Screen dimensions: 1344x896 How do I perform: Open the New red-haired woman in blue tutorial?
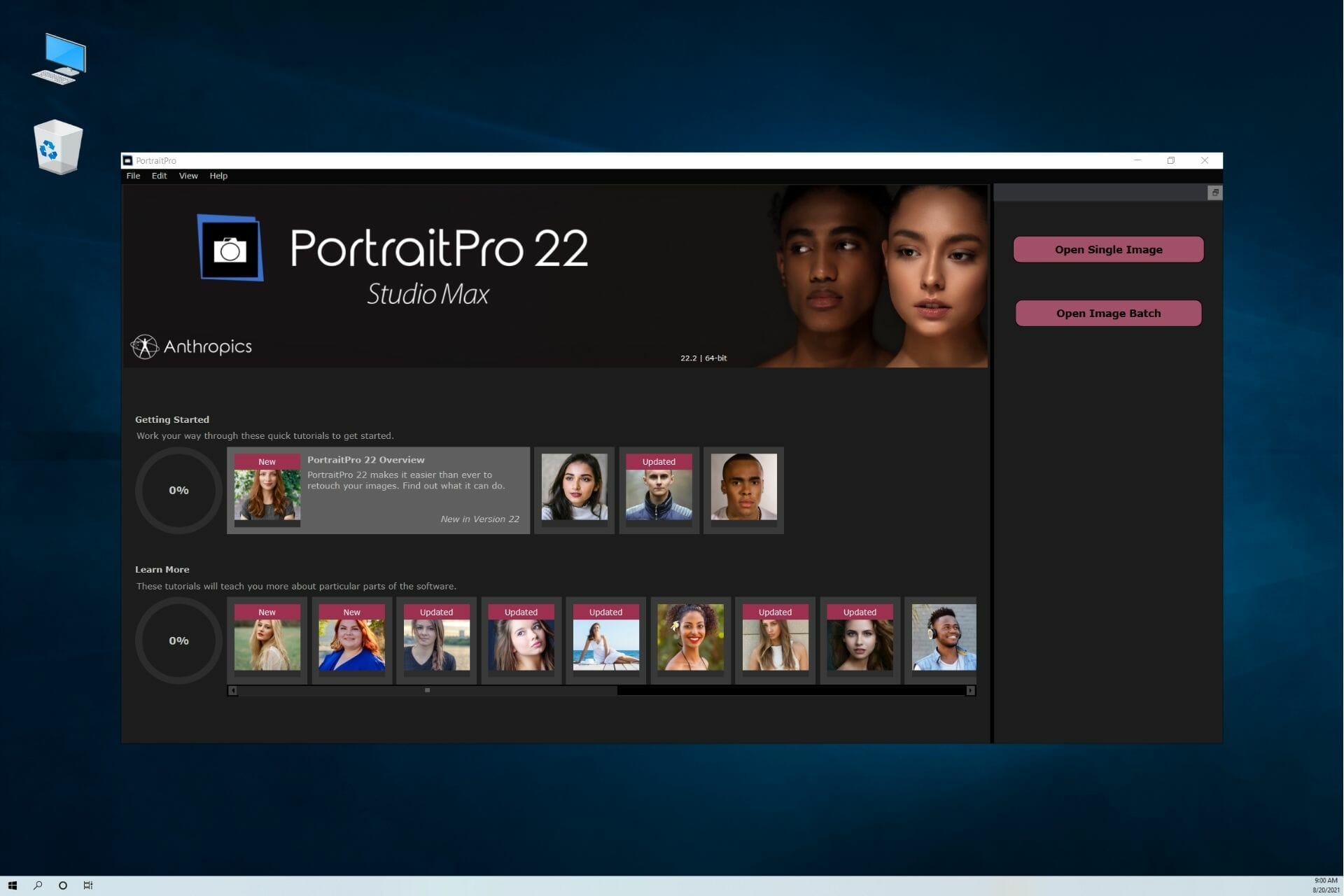(351, 640)
